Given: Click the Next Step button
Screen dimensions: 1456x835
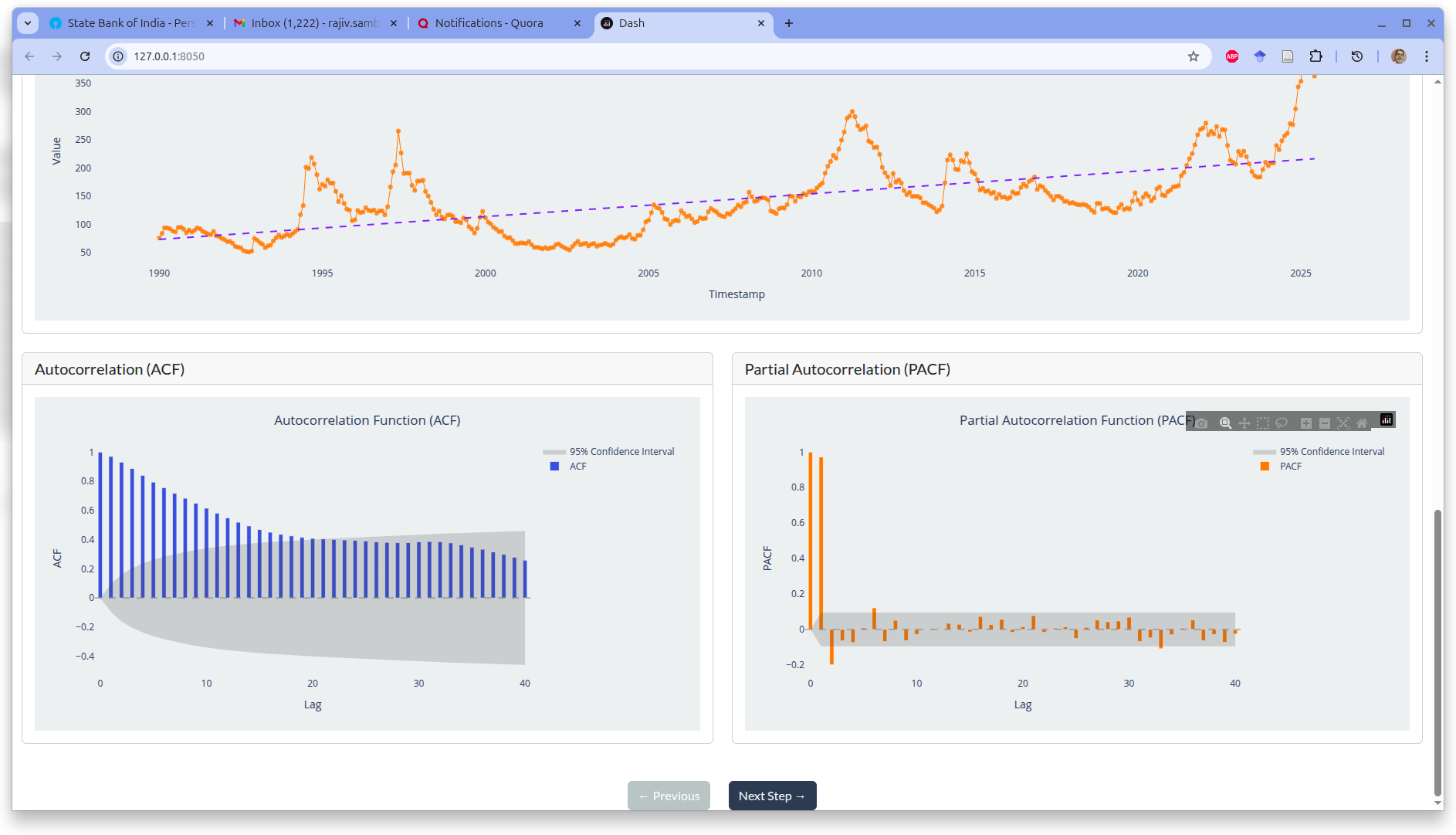Looking at the screenshot, I should tap(772, 796).
